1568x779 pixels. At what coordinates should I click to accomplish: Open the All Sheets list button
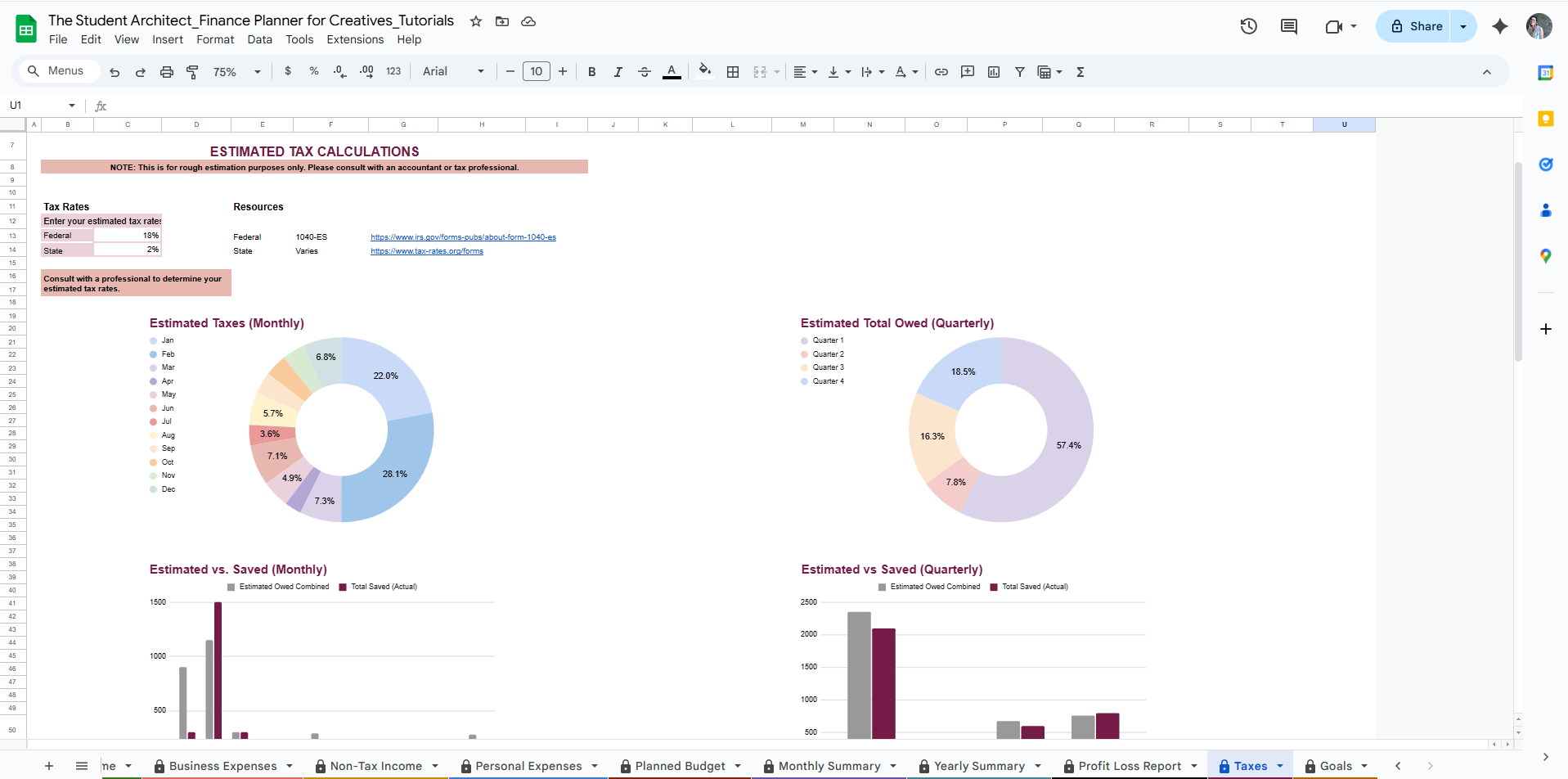82,766
